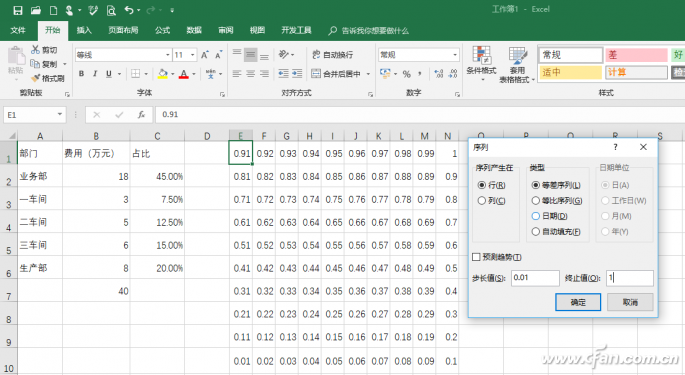Screen dimensions: 685x375
Task: Click the Insert Function fx icon
Action: point(141,115)
